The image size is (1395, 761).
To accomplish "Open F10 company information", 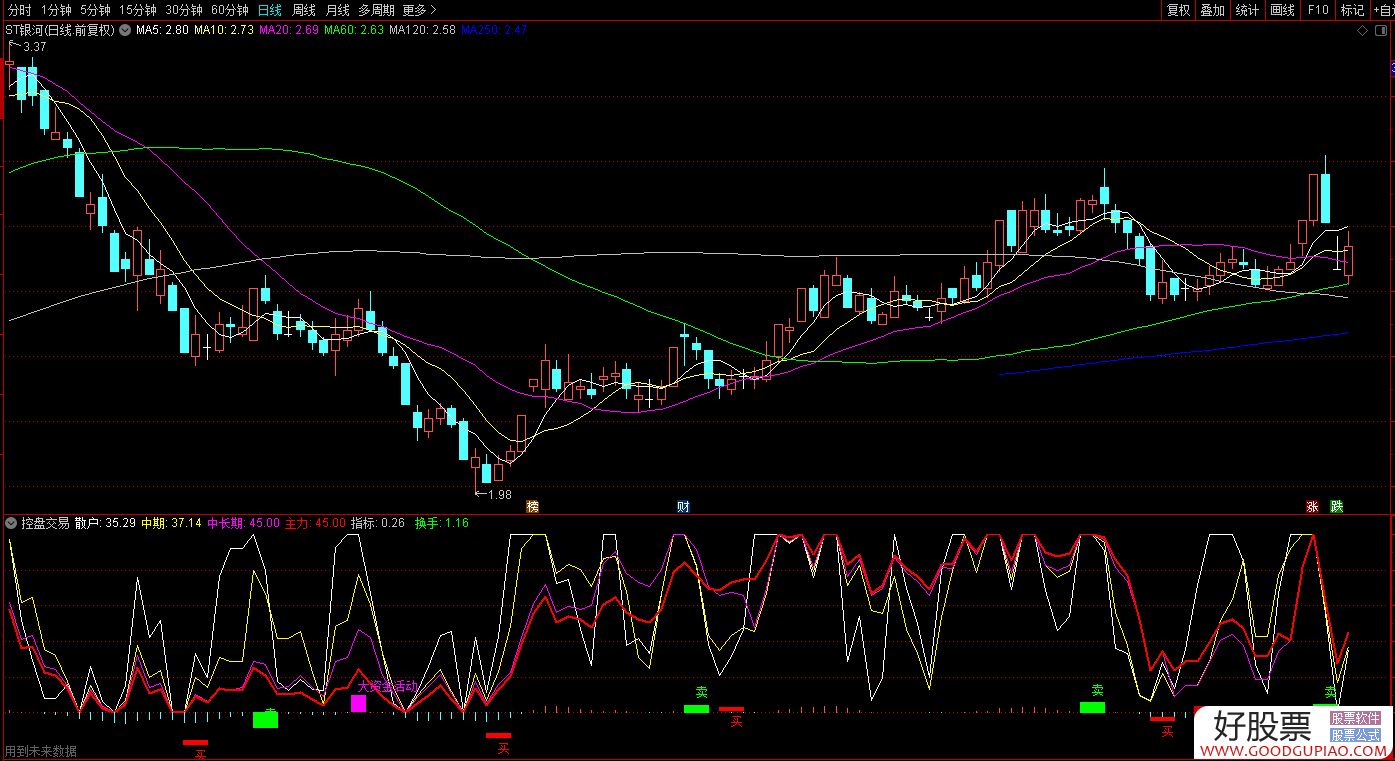I will click(x=1317, y=10).
